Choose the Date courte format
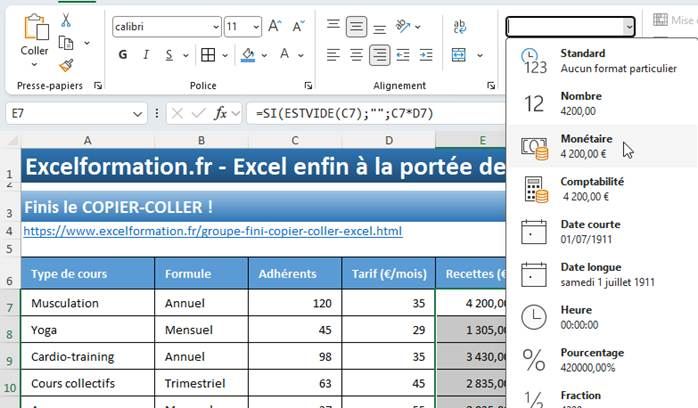The width and height of the screenshot is (698, 408). point(602,231)
